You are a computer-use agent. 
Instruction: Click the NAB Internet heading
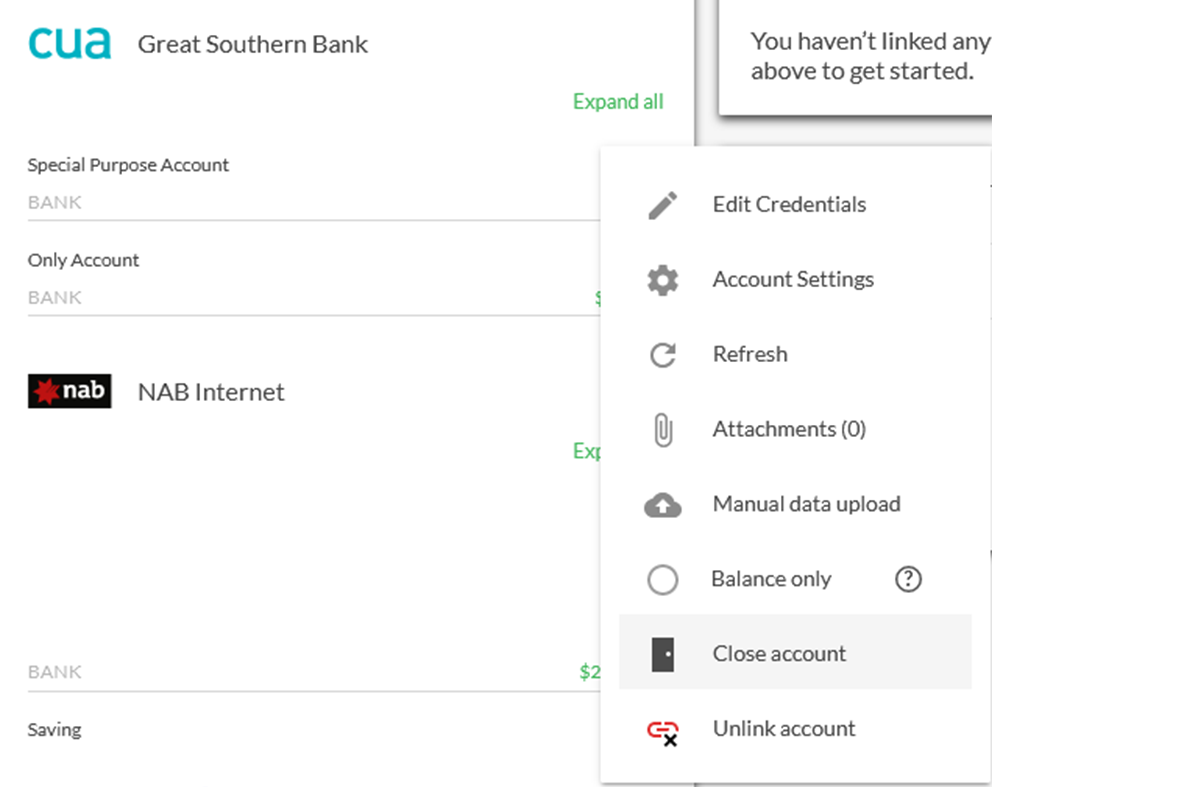(x=211, y=392)
